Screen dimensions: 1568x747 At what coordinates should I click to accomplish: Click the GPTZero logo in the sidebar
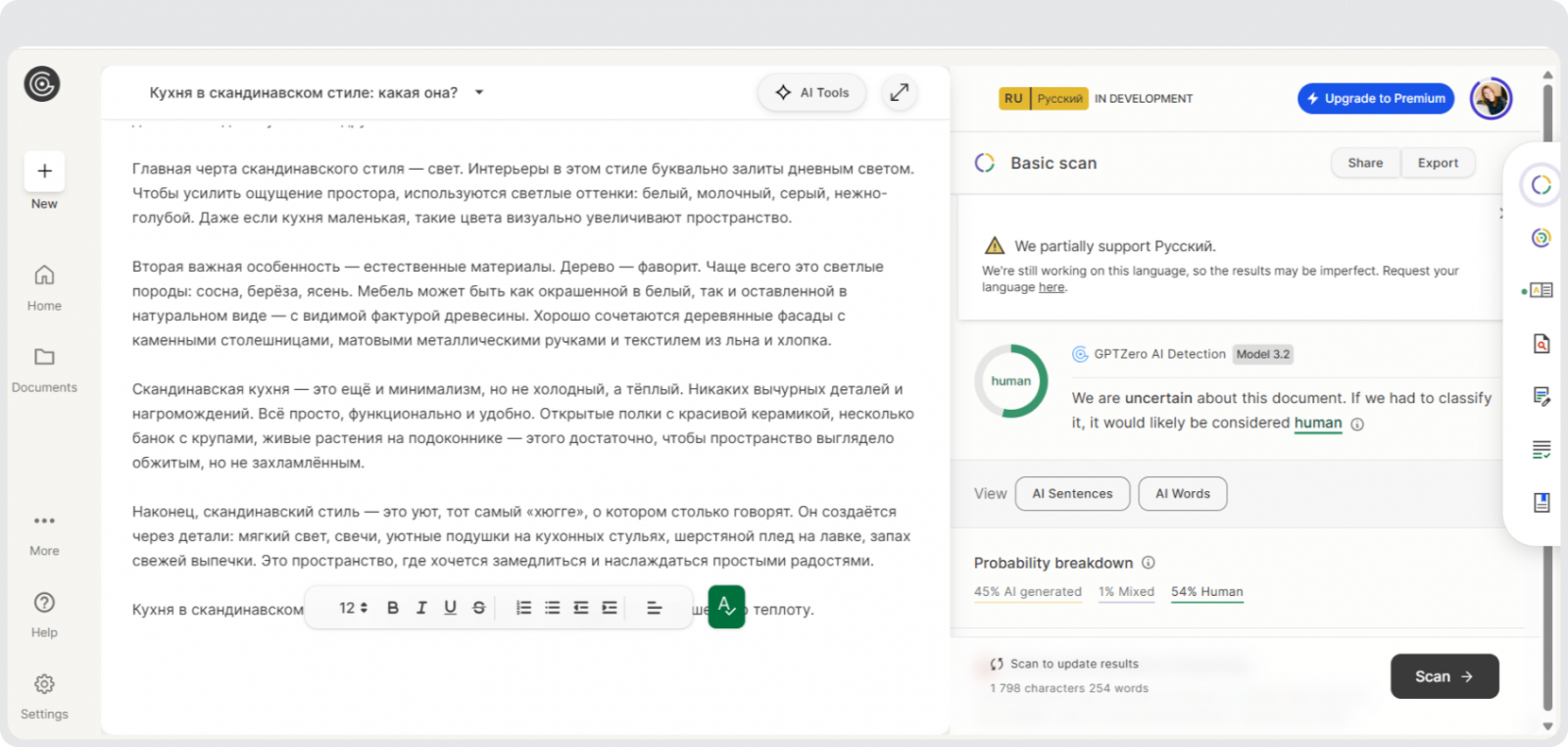tap(42, 84)
